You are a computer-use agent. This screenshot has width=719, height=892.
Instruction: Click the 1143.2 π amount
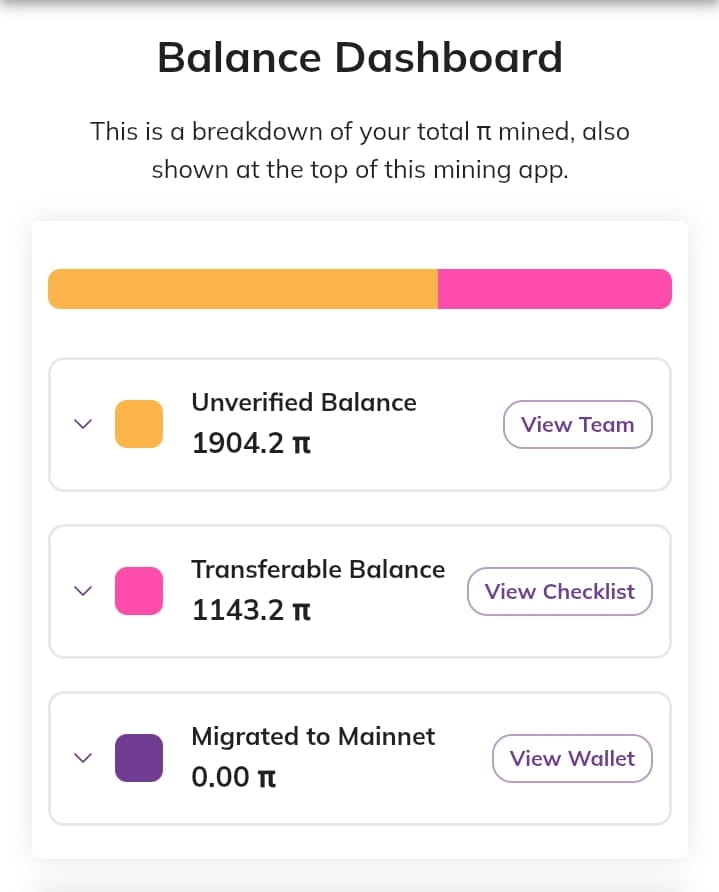click(x=251, y=609)
